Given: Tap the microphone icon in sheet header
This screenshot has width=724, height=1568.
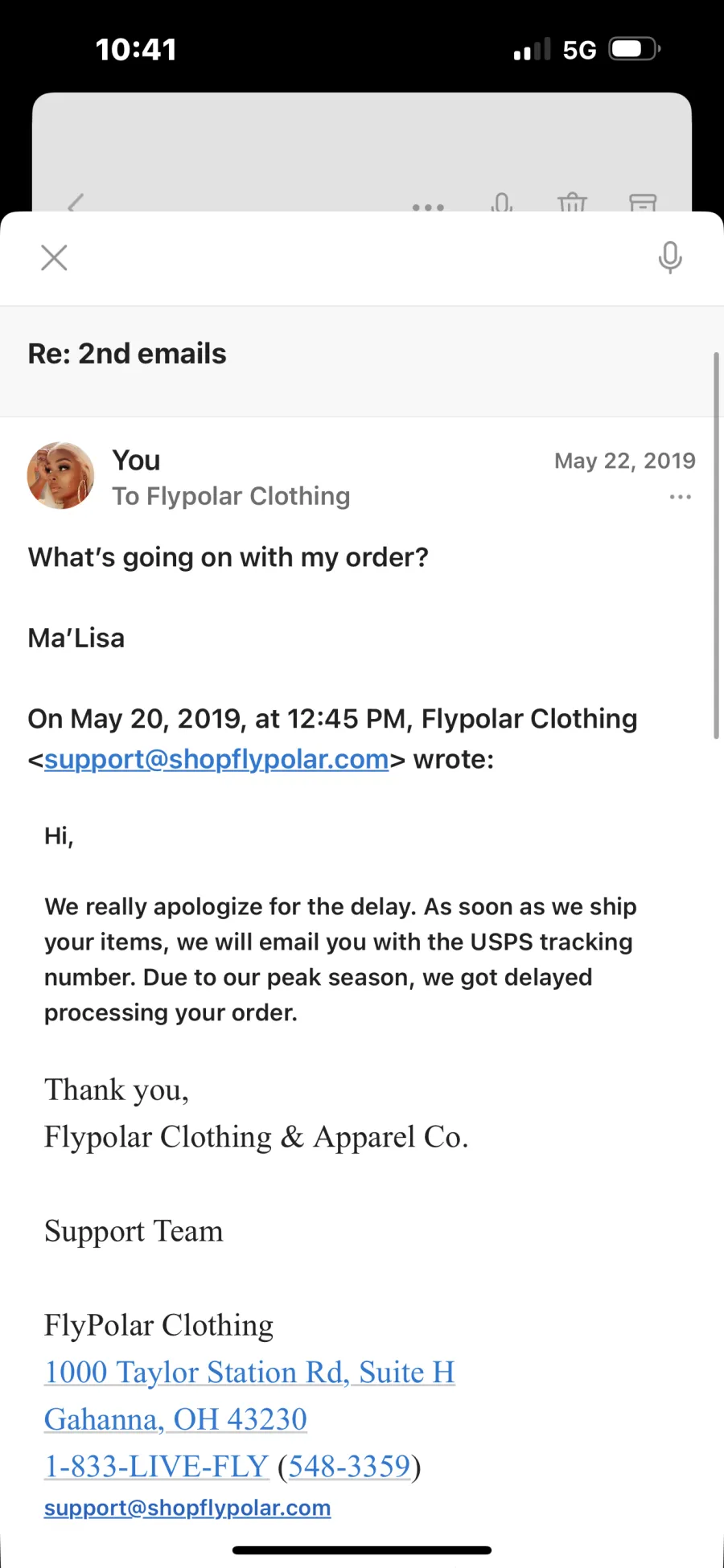Looking at the screenshot, I should point(670,258).
